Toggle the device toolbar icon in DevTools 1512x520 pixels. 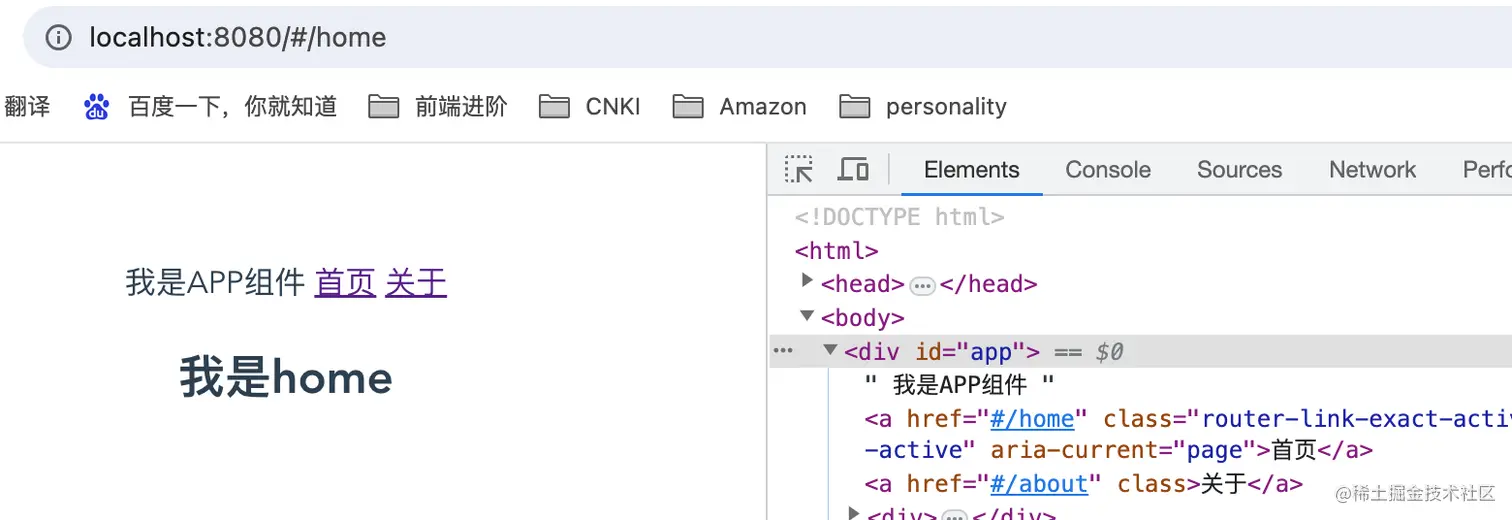[853, 169]
